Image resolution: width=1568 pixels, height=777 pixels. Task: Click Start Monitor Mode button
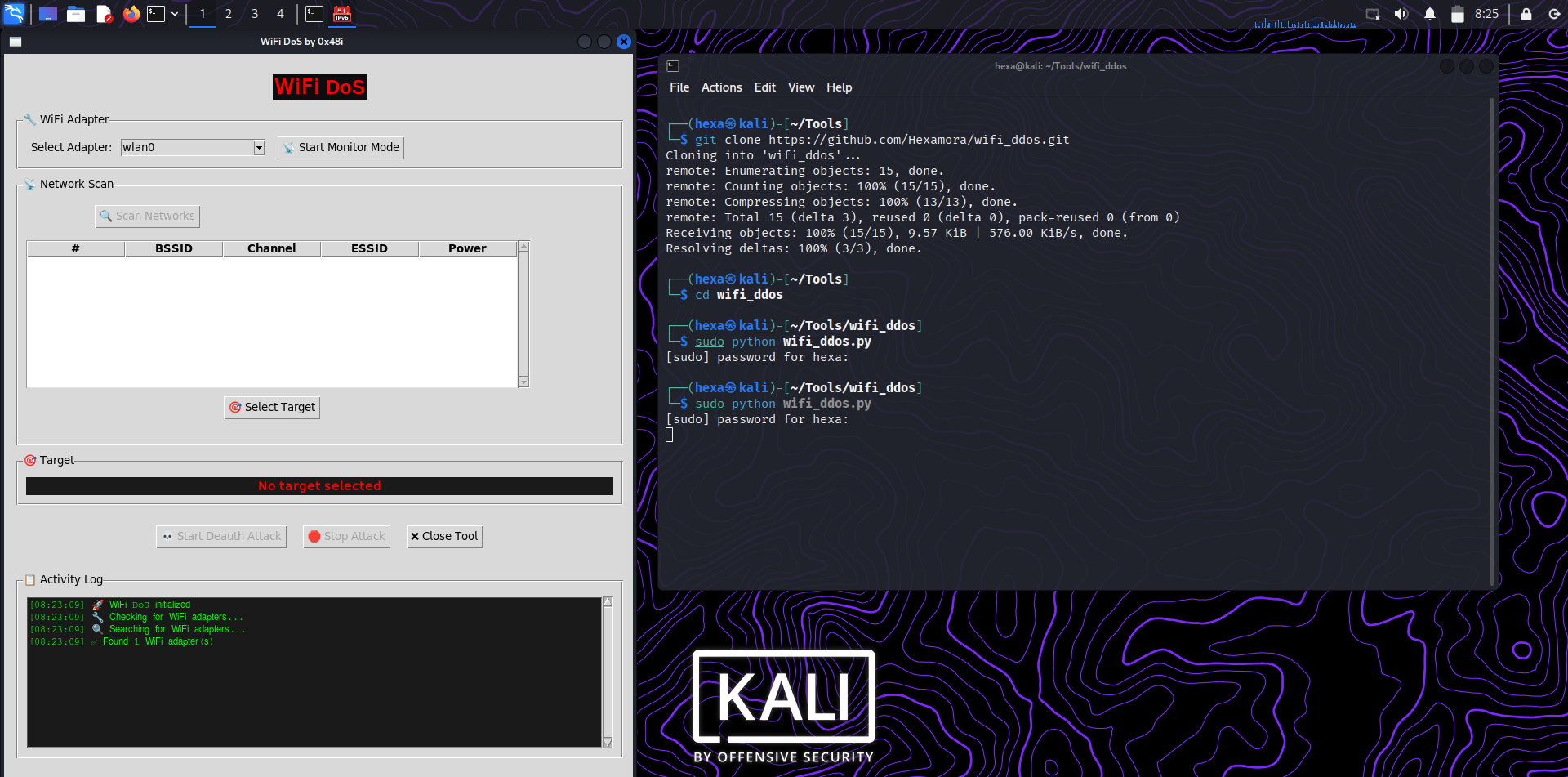coord(341,148)
